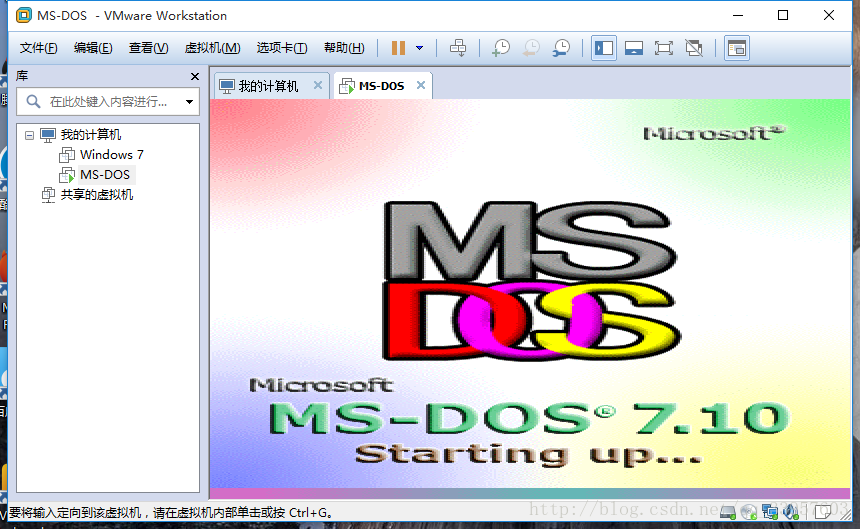The height and width of the screenshot is (529, 860).
Task: Open the 文件(F) menu
Action: pyautogui.click(x=38, y=48)
